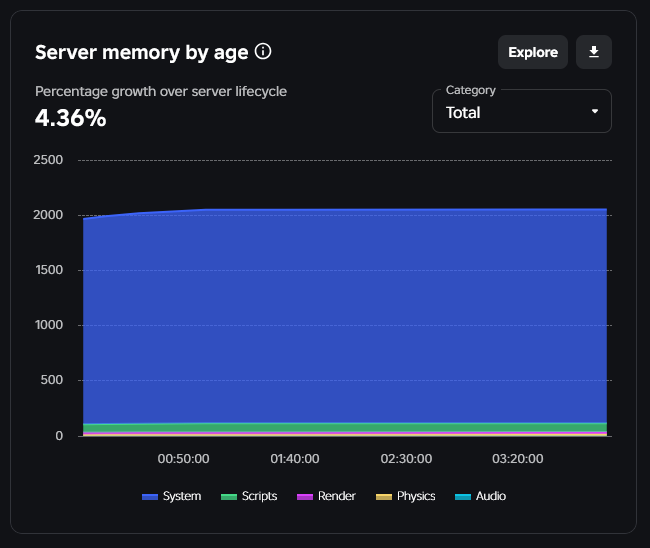Click the 03:20:00 x-axis label
The height and width of the screenshot is (548, 650).
[x=518, y=459]
